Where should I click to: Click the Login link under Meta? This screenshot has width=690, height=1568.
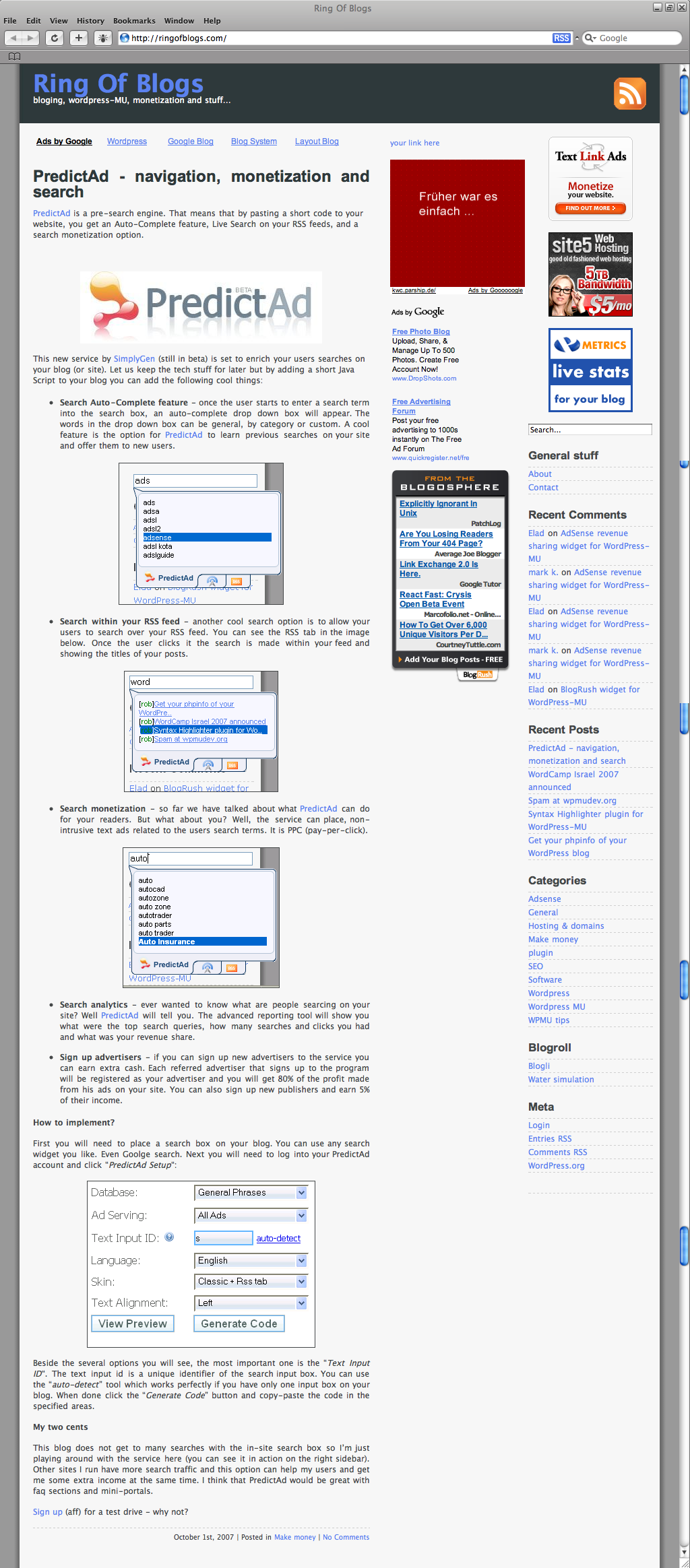539,1125
